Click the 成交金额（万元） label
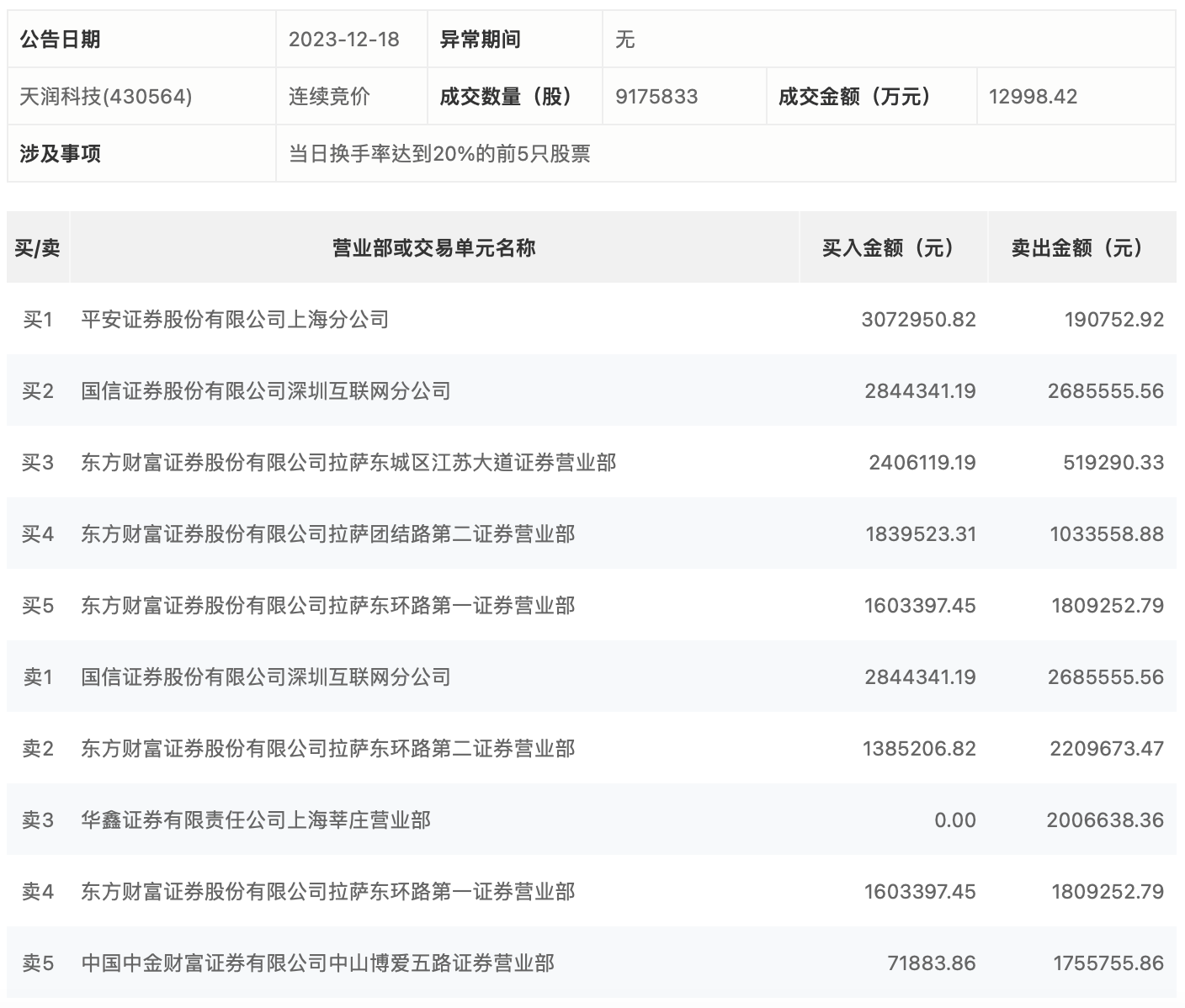1185x1008 pixels. (855, 97)
